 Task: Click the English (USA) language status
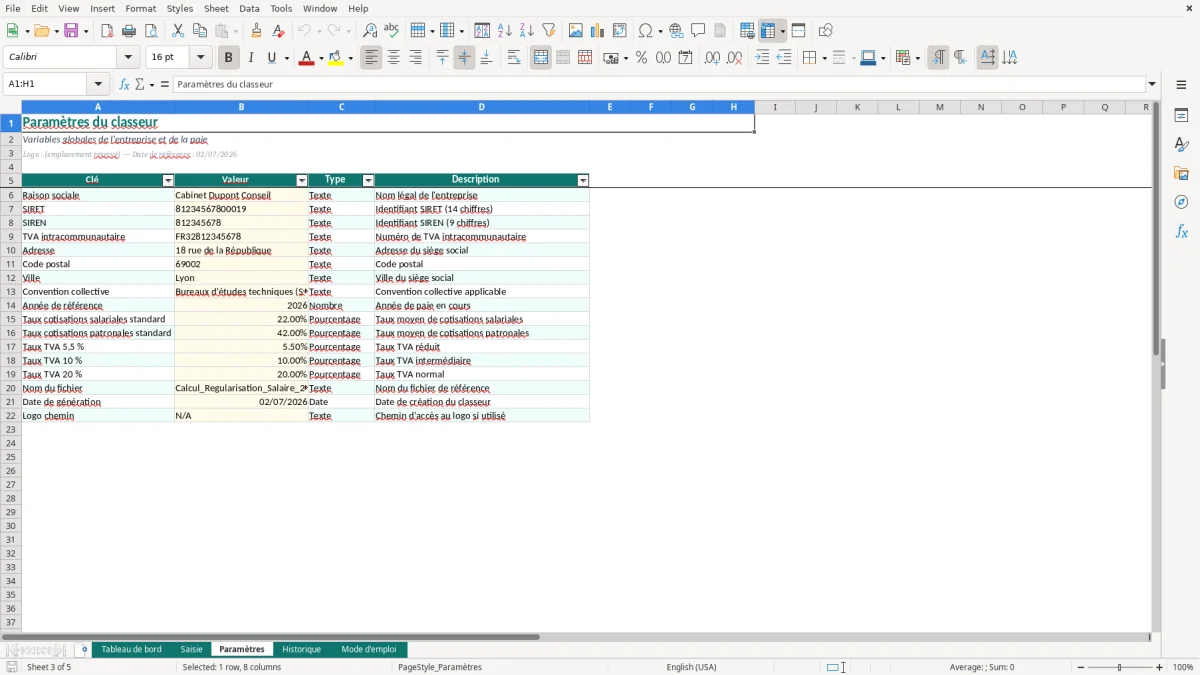[692, 667]
